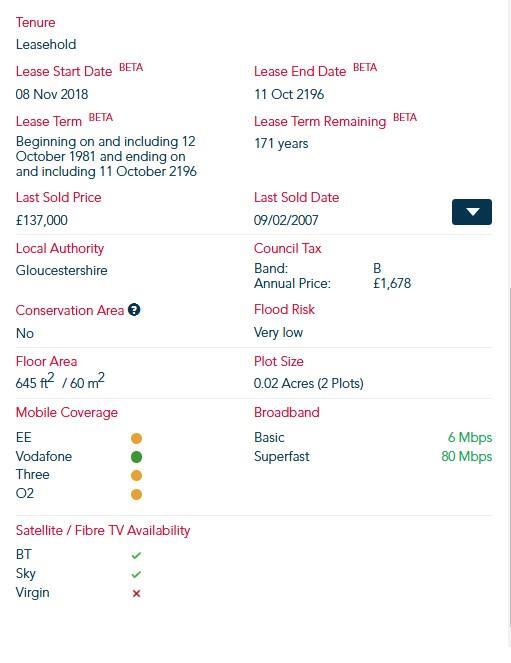Click BETA label beside Lease Term Remaining
This screenshot has width=511, height=663.
(405, 118)
